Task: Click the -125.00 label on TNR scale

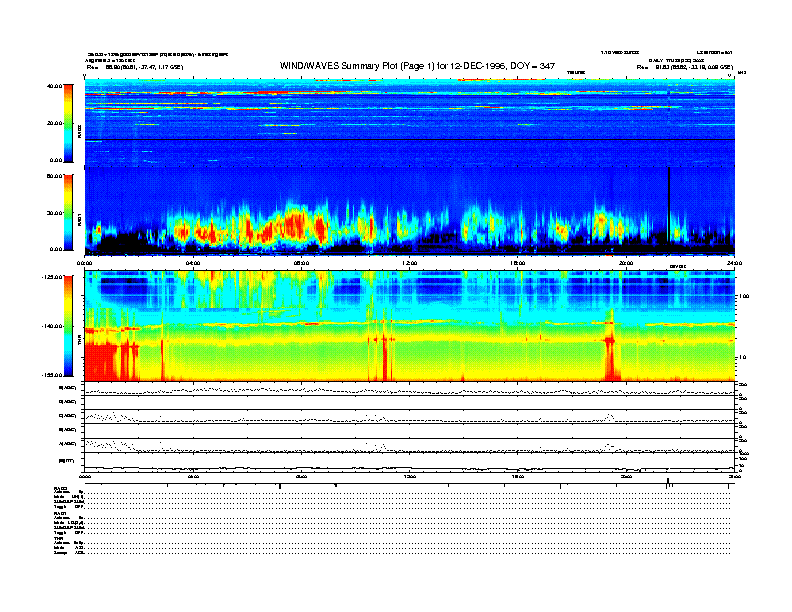Action: tap(52, 277)
